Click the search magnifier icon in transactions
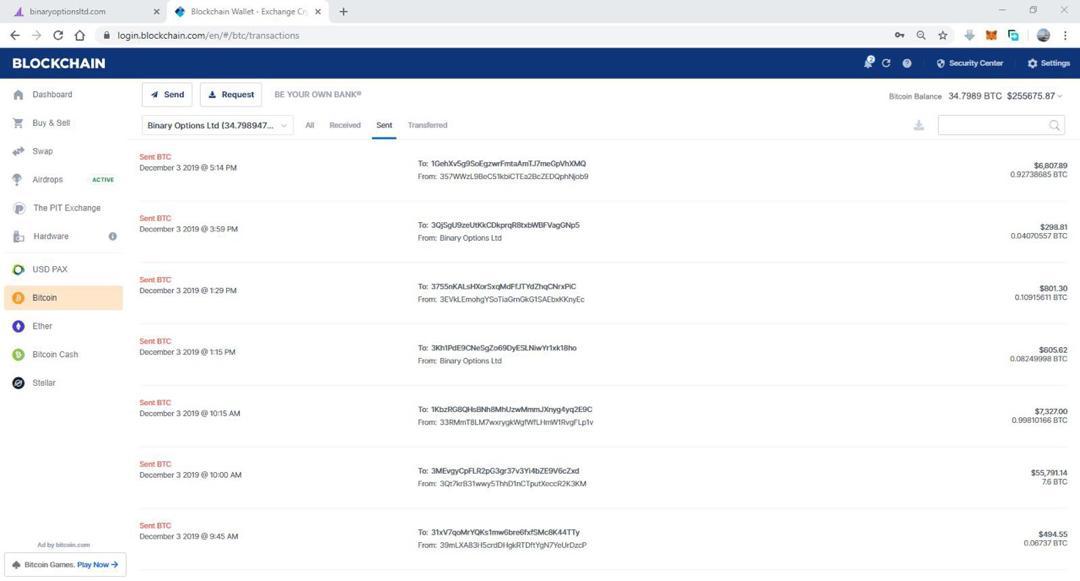This screenshot has height=581, width=1080. pyautogui.click(x=1055, y=125)
